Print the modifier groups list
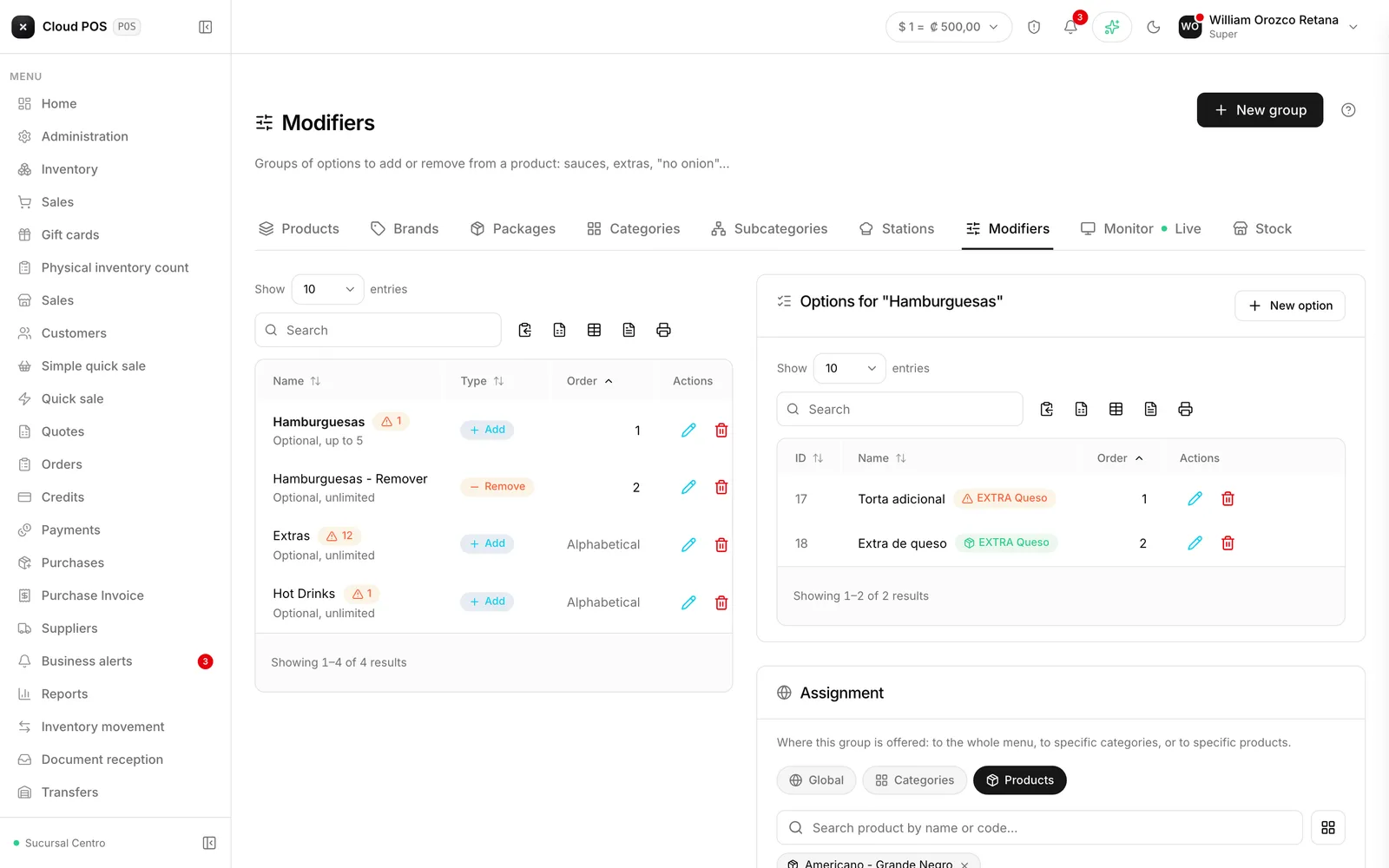1389x868 pixels. 663,330
